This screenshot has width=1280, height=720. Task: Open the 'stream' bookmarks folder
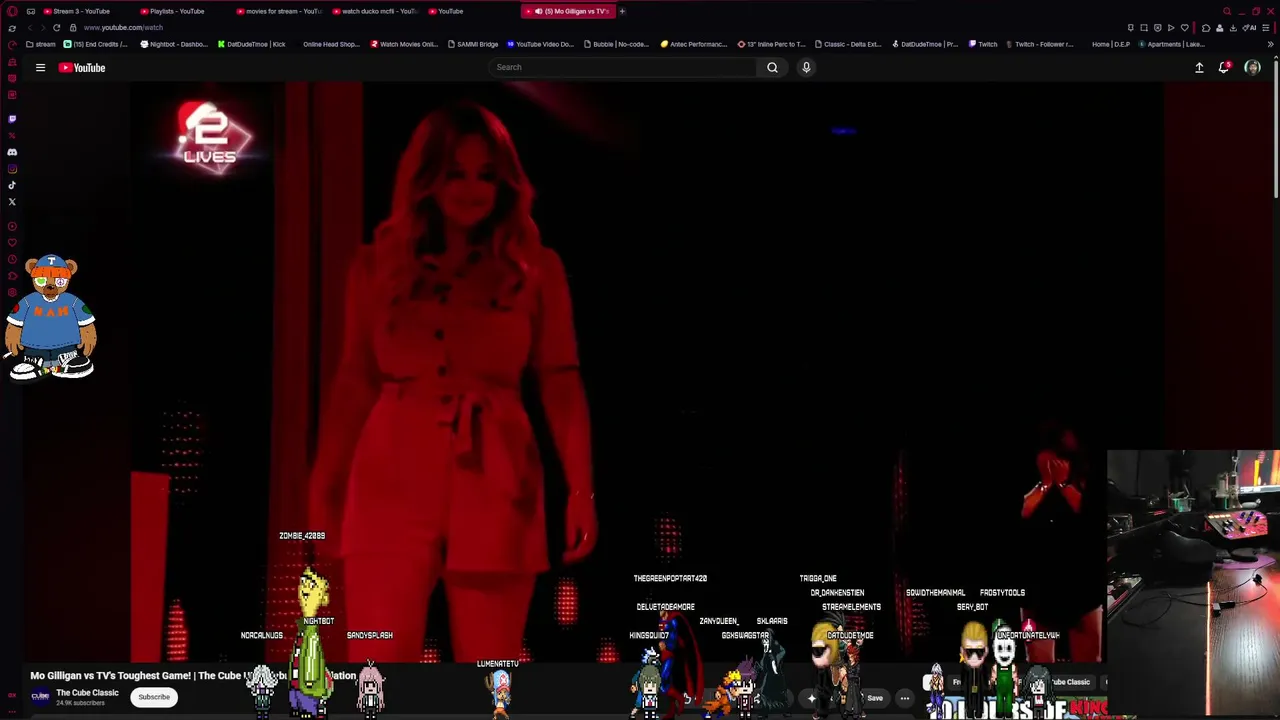[x=41, y=44]
